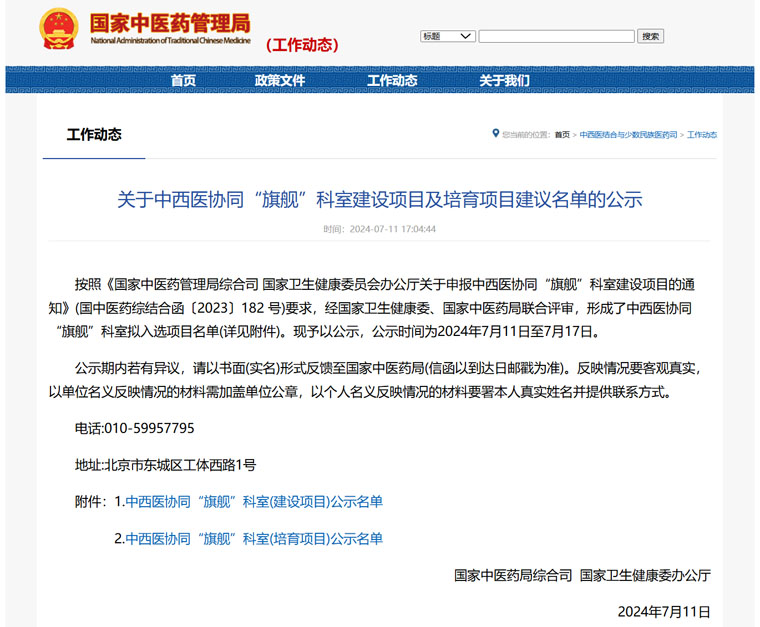The width and height of the screenshot is (760, 627).
Task: Click the 首页 breadcrumb link
Action: pos(562,135)
